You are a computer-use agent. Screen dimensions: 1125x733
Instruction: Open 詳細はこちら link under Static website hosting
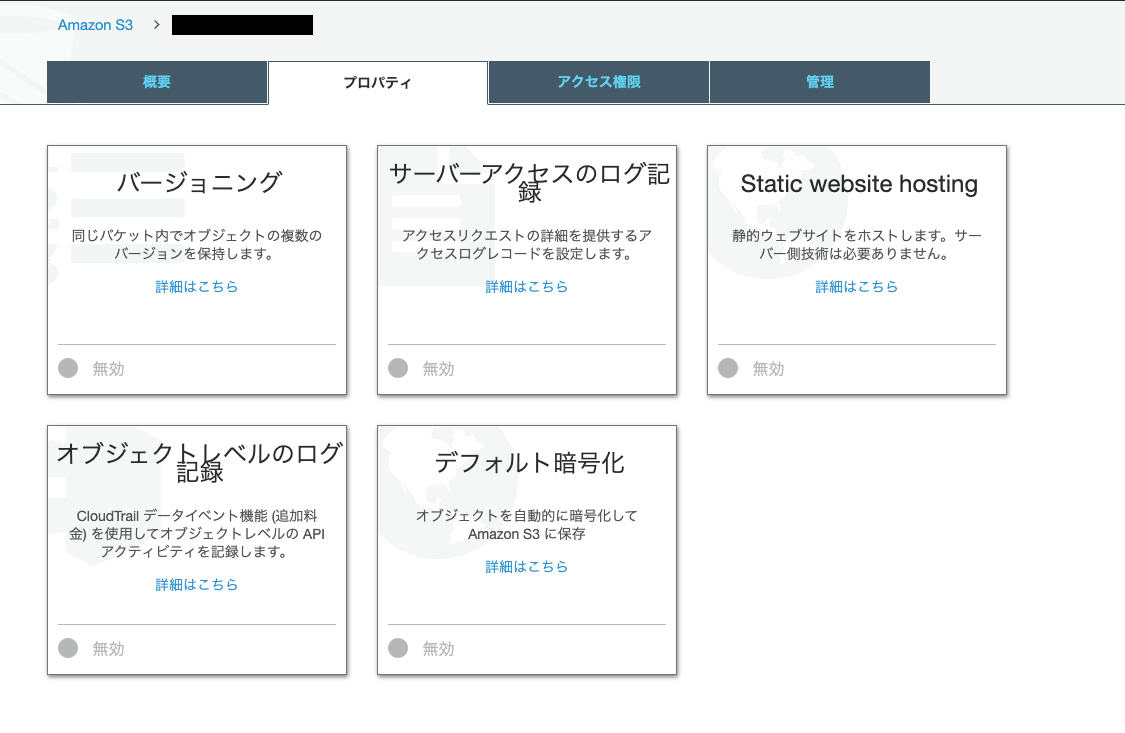[x=857, y=287]
